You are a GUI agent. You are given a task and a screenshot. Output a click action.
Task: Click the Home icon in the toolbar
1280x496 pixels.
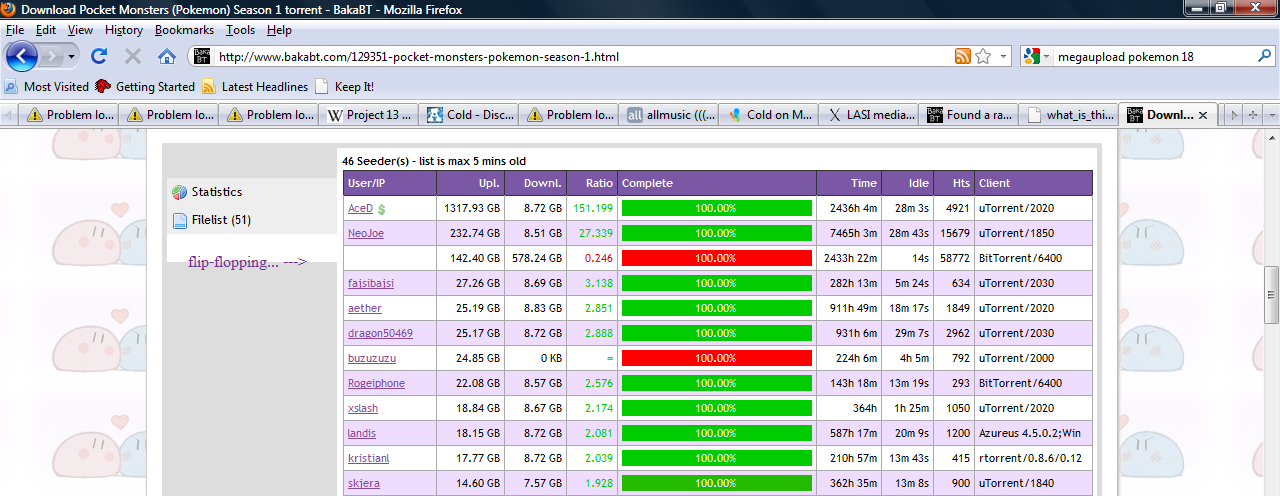tap(167, 57)
